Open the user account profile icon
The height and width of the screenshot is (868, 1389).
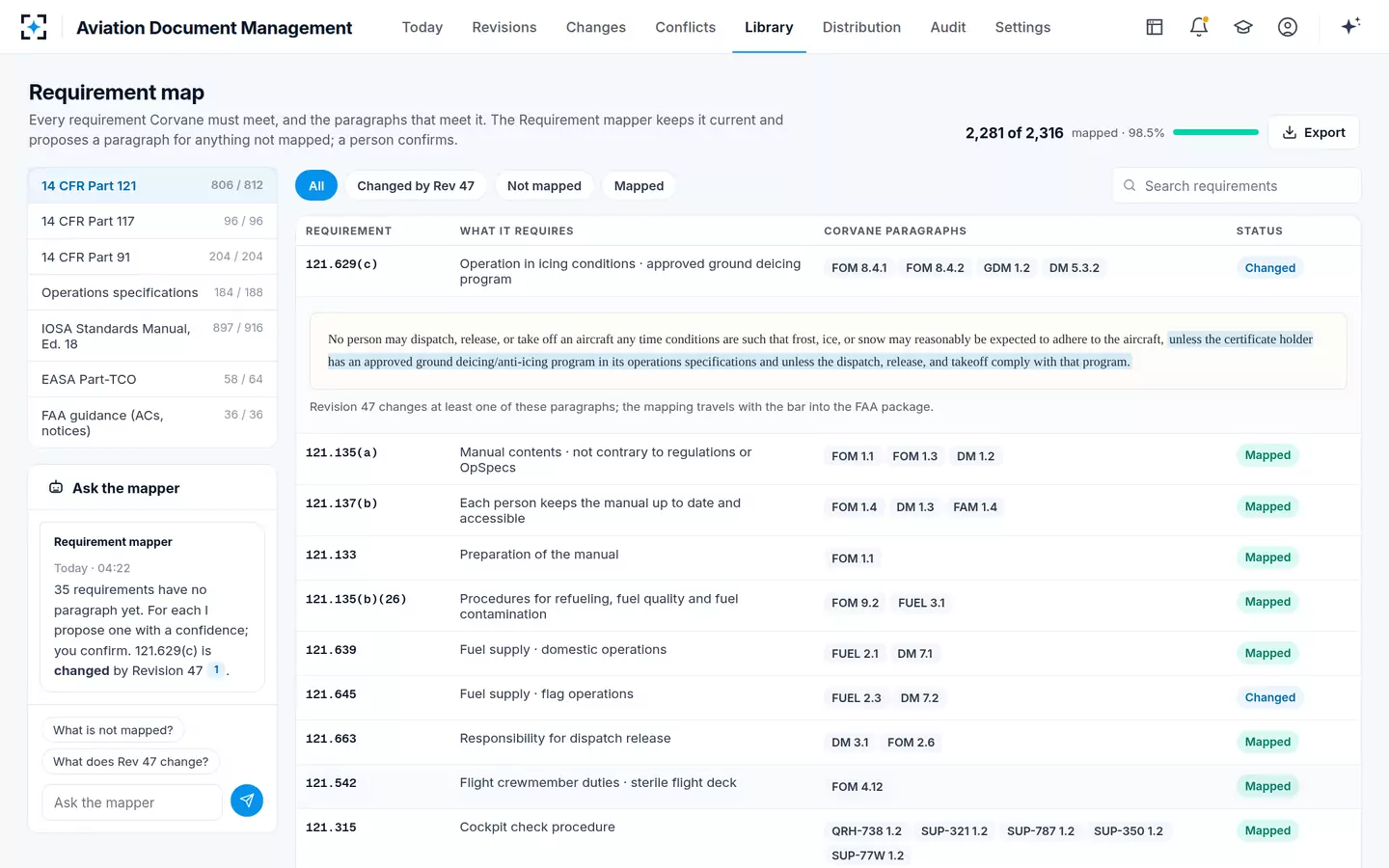1288,27
